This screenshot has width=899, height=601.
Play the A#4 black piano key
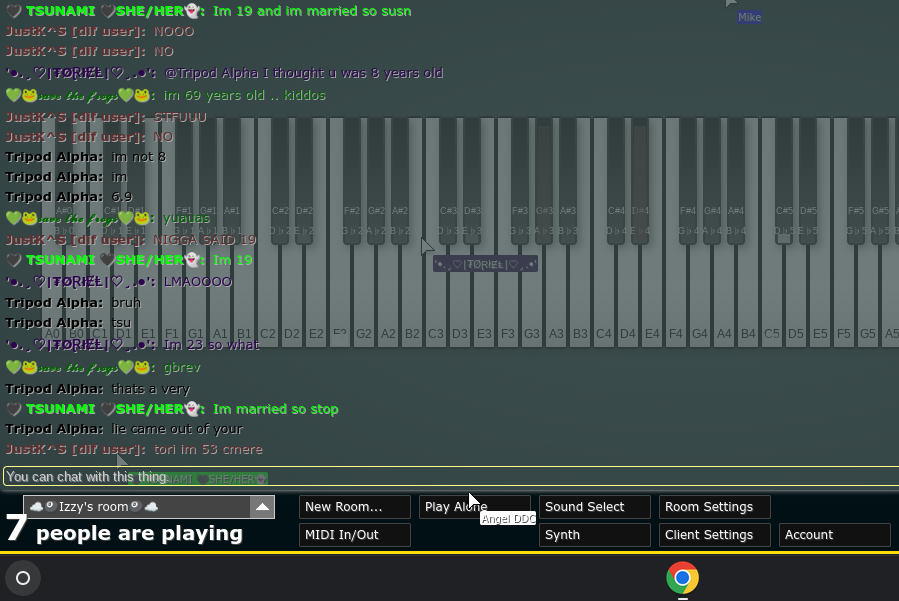(x=736, y=181)
